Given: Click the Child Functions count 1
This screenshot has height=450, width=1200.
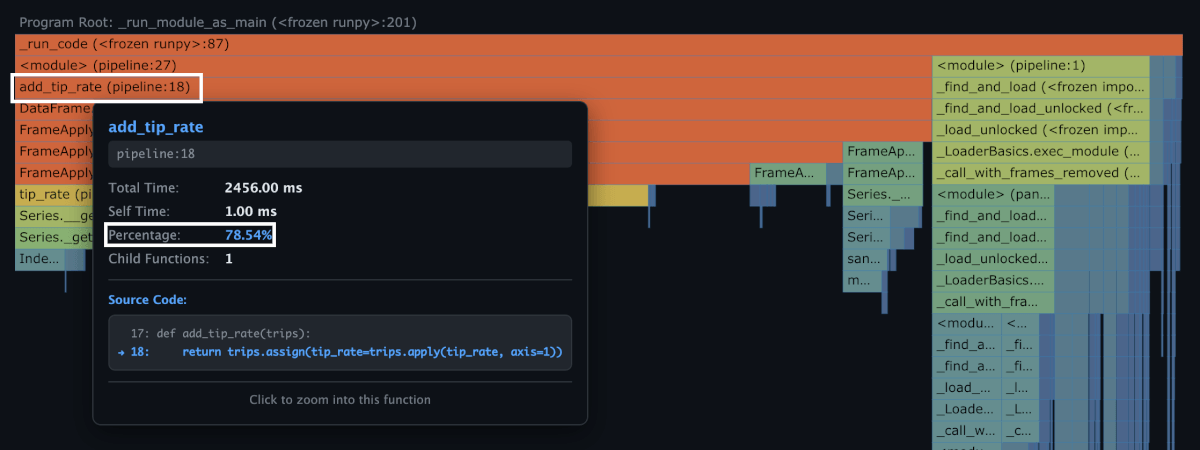Looking at the screenshot, I should tap(228, 259).
